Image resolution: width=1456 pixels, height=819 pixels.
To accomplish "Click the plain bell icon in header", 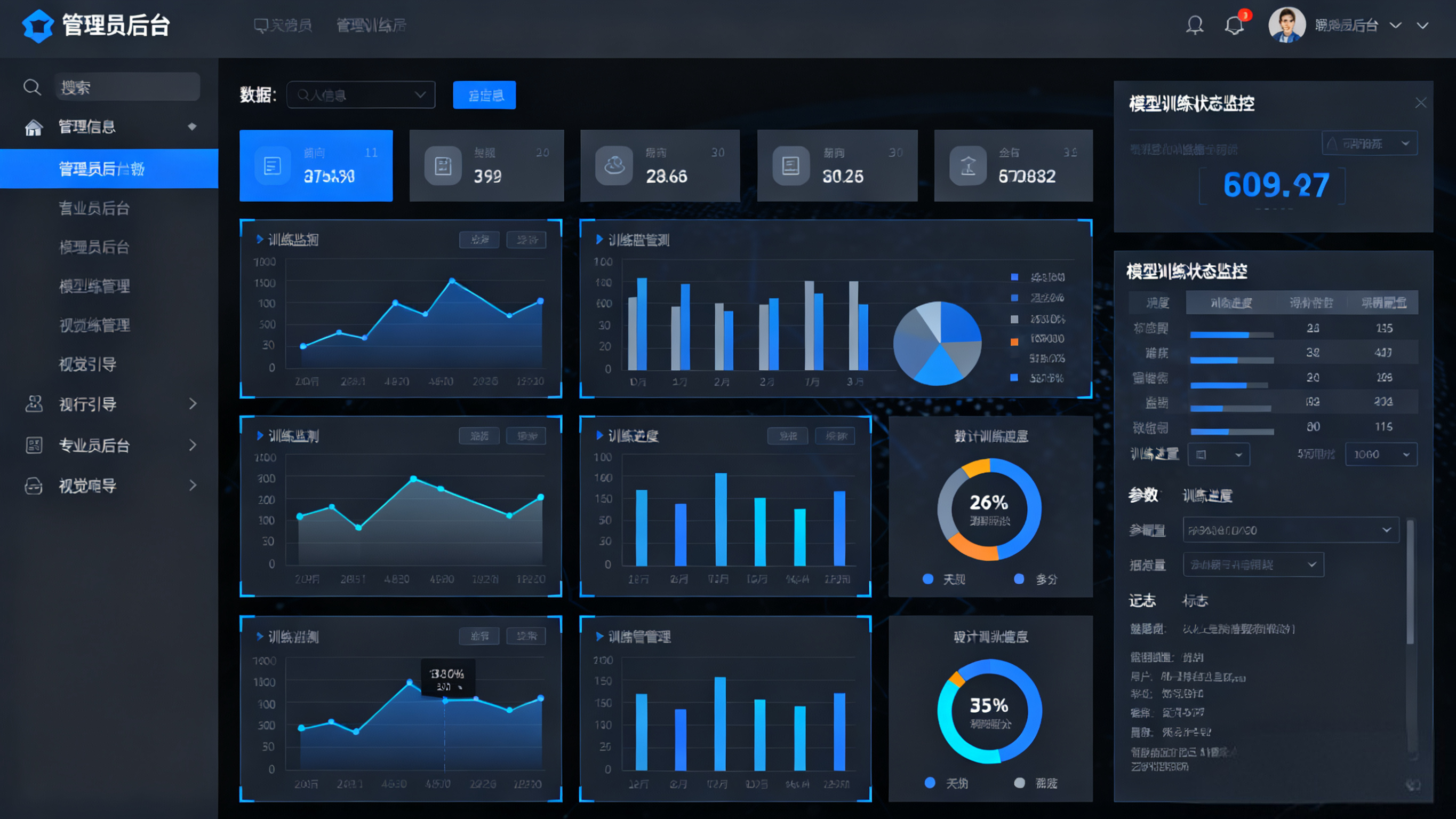I will (1194, 26).
